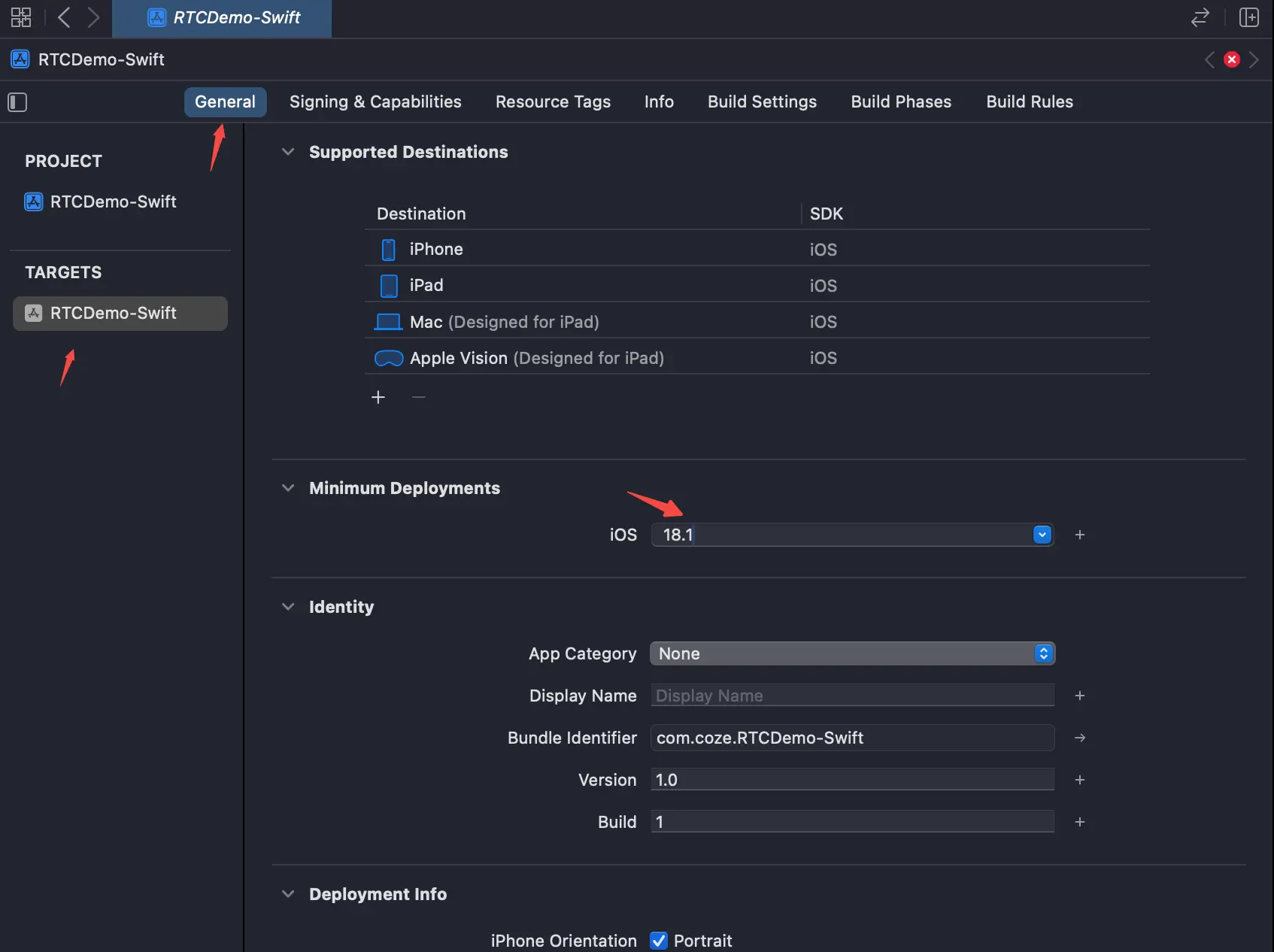Click the red error indicator
1274x952 pixels.
[x=1232, y=59]
